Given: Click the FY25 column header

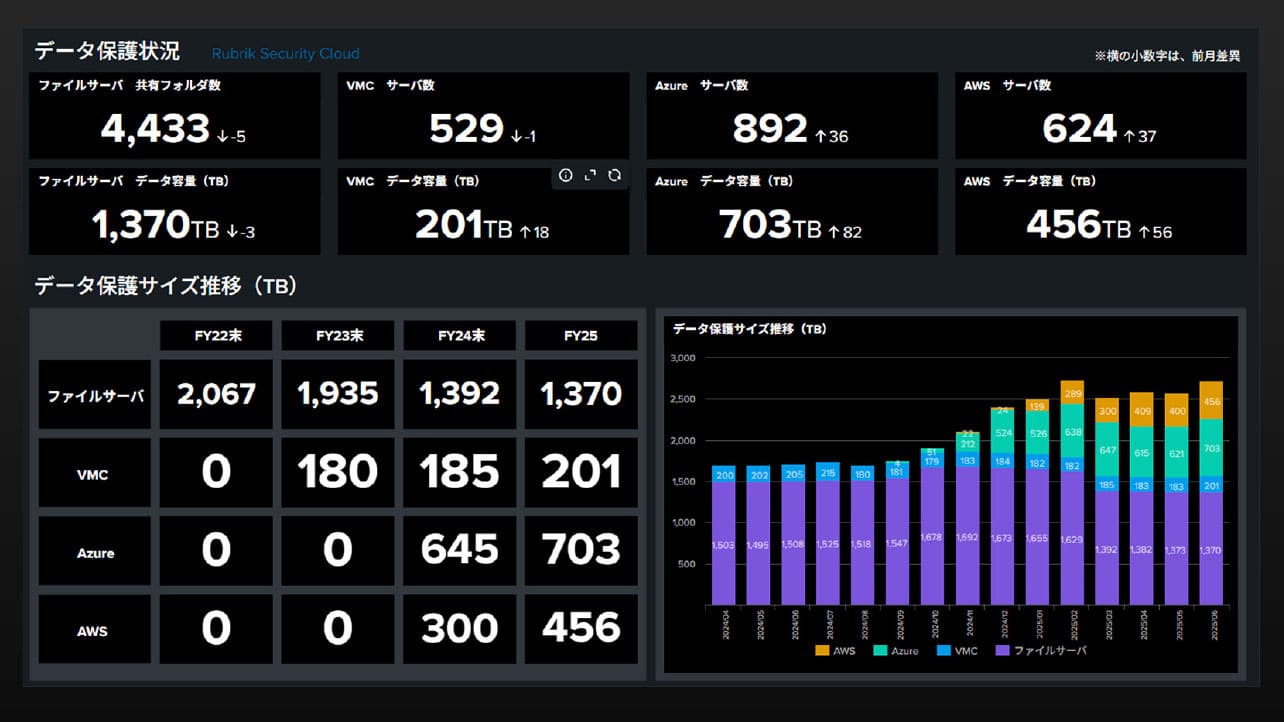Looking at the screenshot, I should (581, 336).
